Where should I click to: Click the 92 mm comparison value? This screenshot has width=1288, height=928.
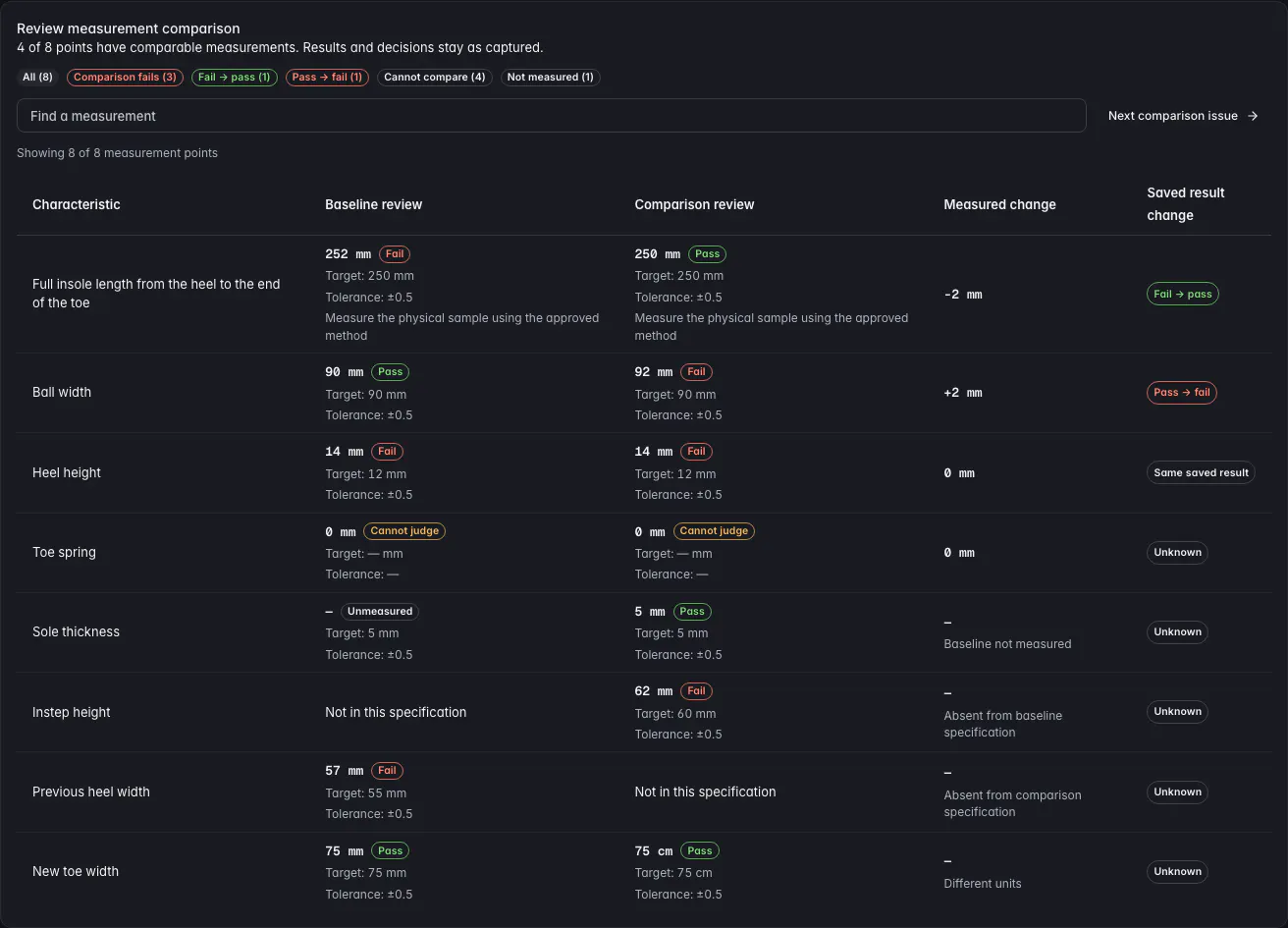[x=654, y=372]
